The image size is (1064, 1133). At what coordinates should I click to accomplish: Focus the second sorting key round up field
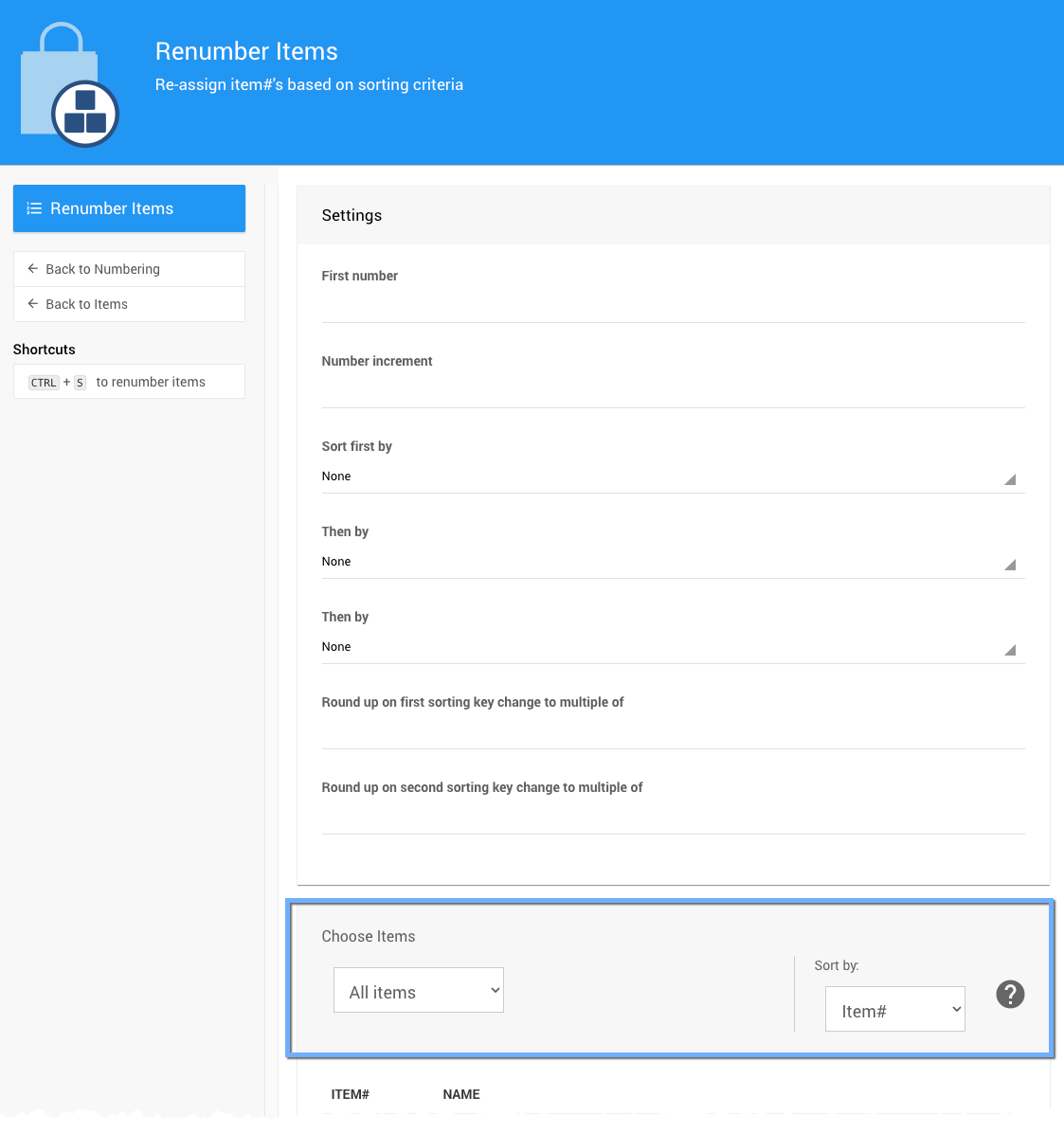pos(672,817)
